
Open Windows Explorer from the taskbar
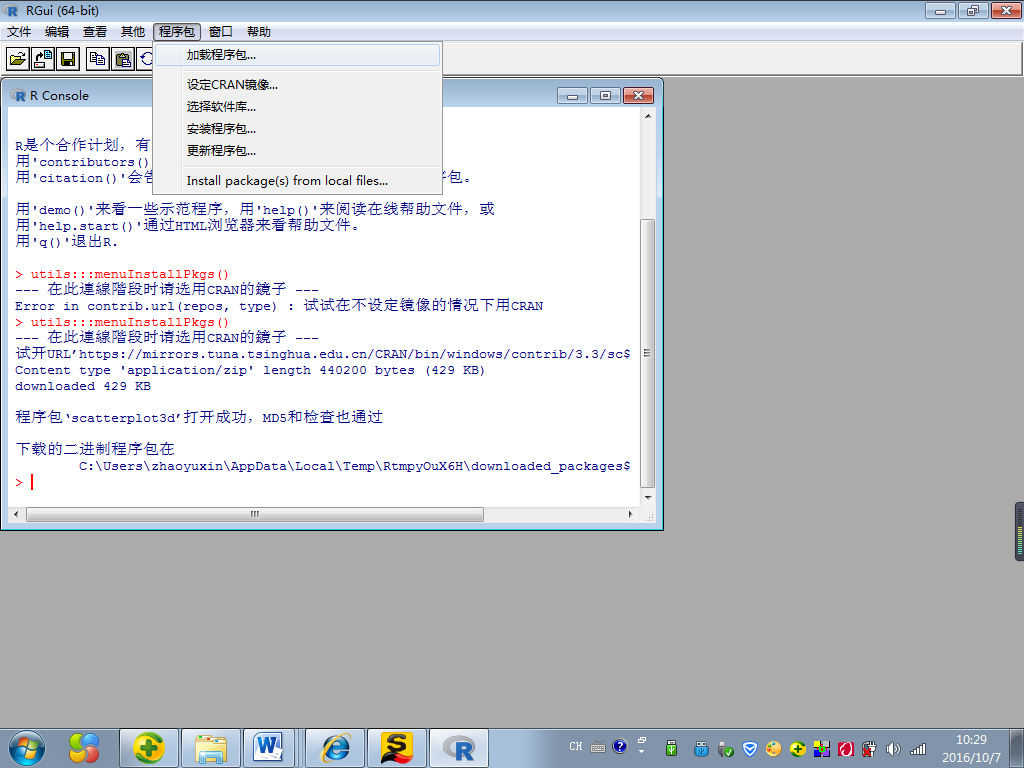211,748
